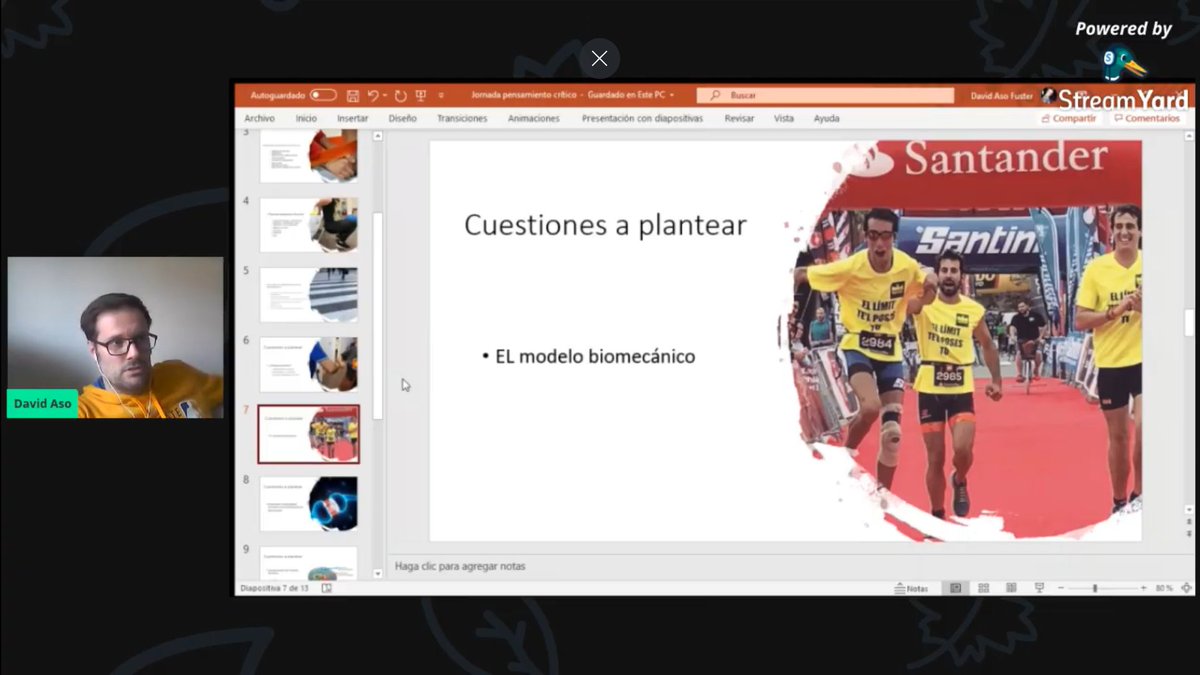Click 'Diapositiva 7 de 13' status text
The width and height of the screenshot is (1200, 675).
tap(274, 588)
